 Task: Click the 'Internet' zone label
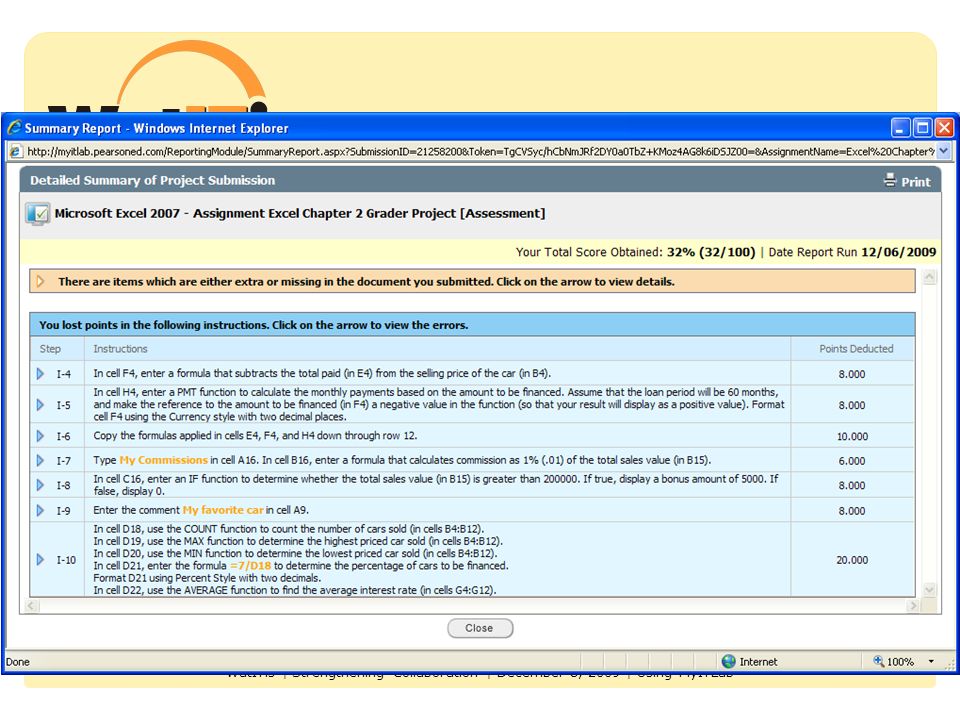[758, 662]
